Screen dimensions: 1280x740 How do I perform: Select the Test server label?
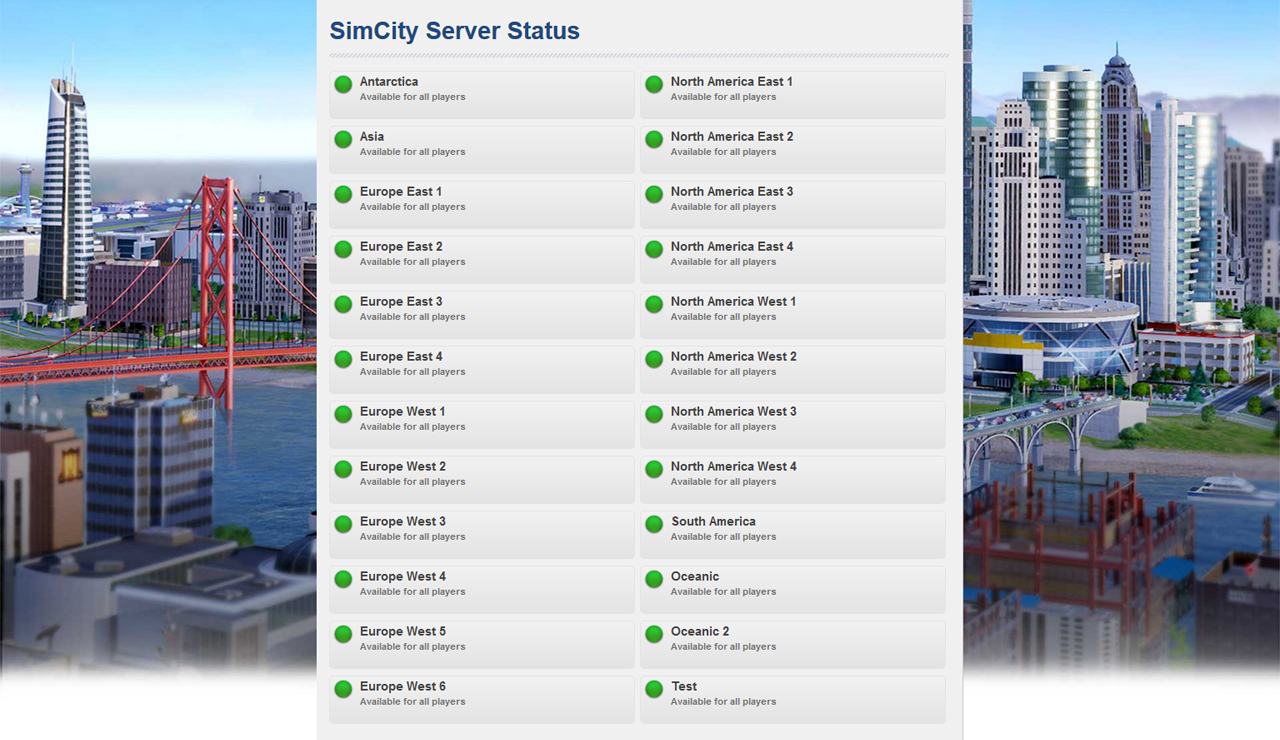(x=684, y=687)
